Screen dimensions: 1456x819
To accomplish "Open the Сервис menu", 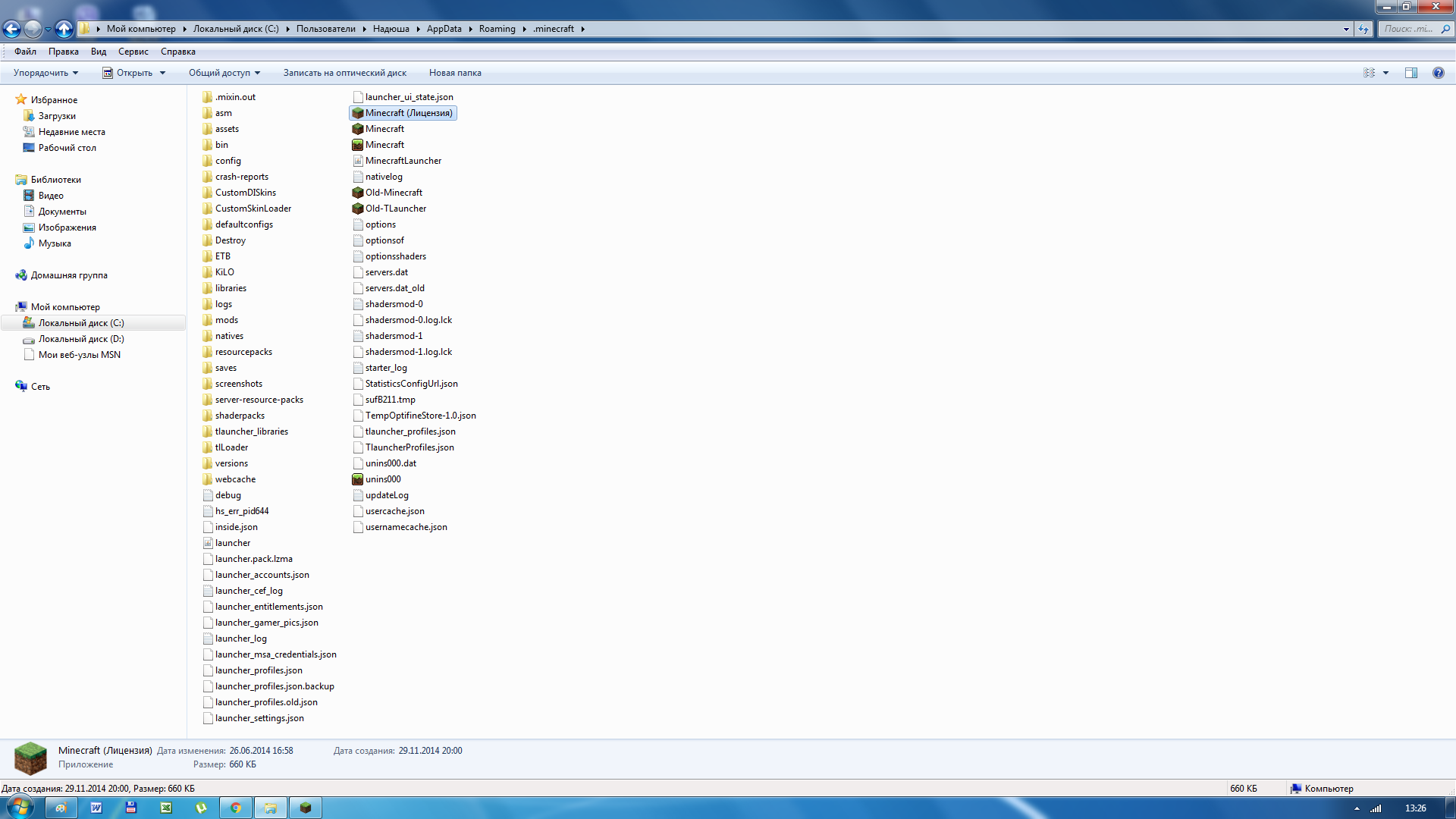I will (133, 52).
